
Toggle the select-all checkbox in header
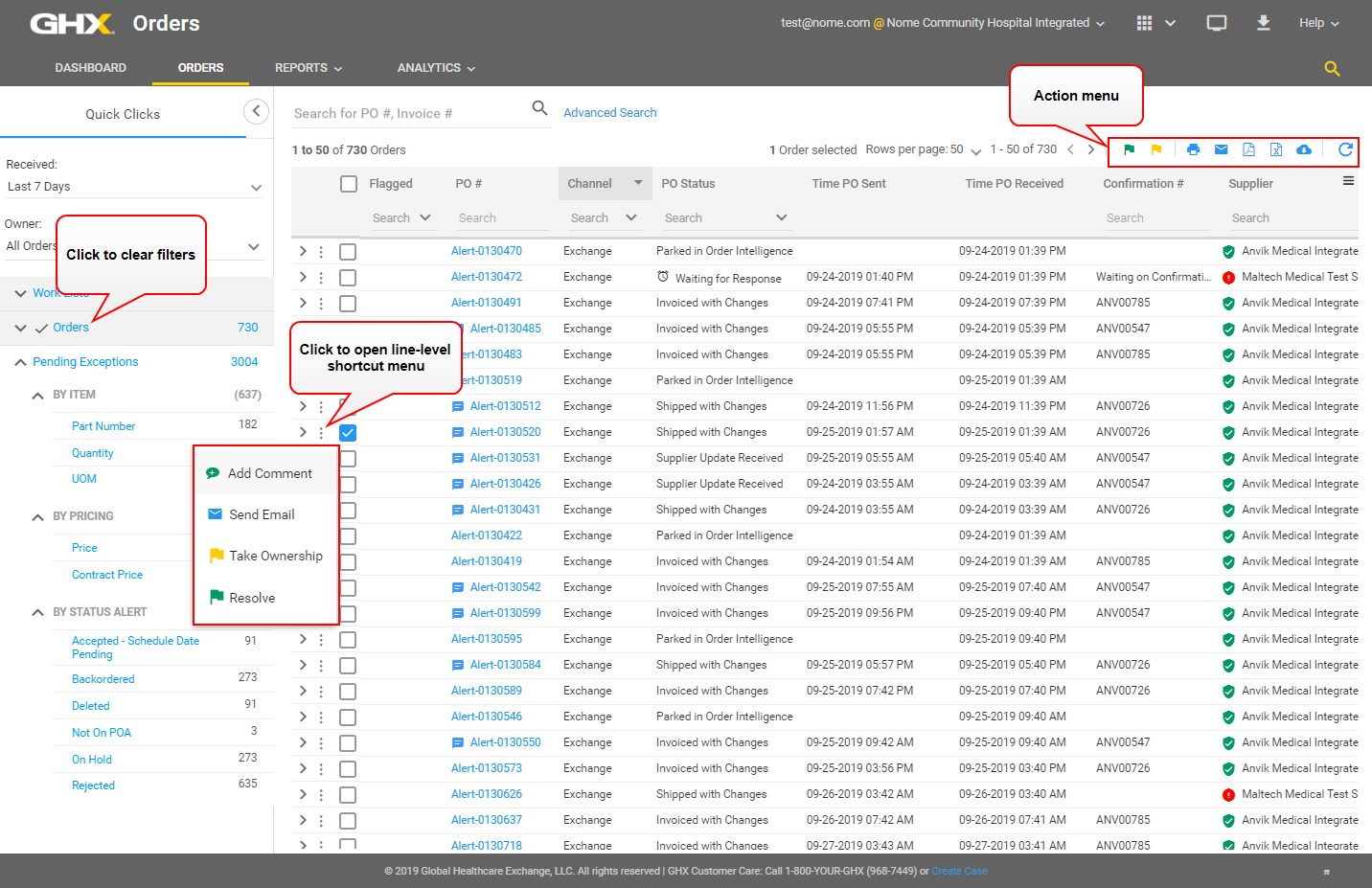pyautogui.click(x=349, y=184)
